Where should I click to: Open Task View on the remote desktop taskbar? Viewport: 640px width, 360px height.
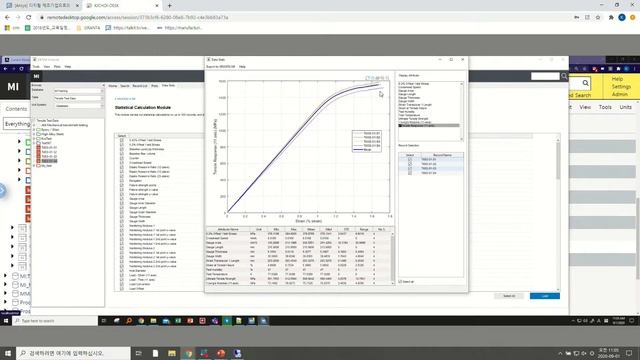coord(104,321)
